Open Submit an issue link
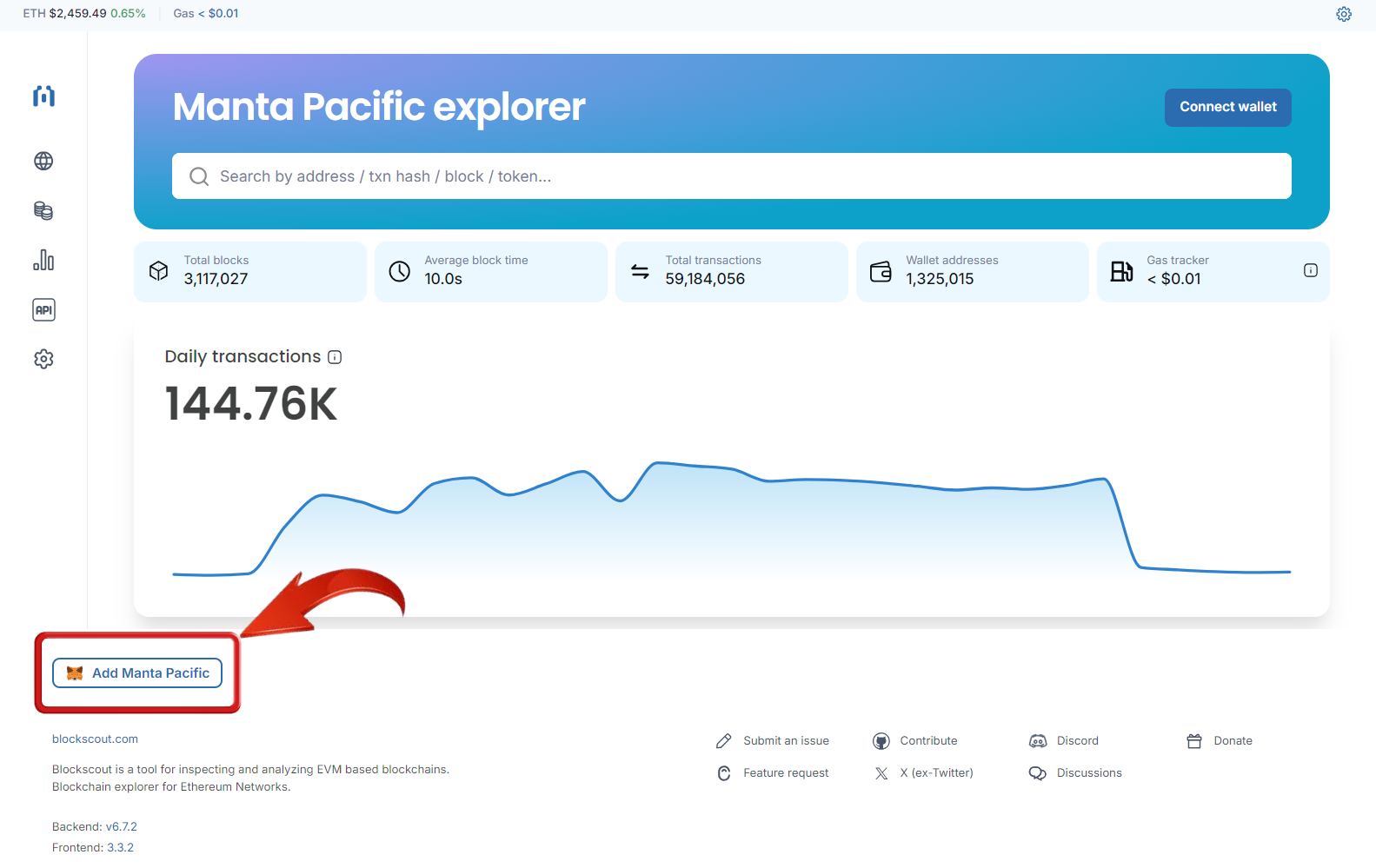The width and height of the screenshot is (1376, 868). [x=786, y=741]
